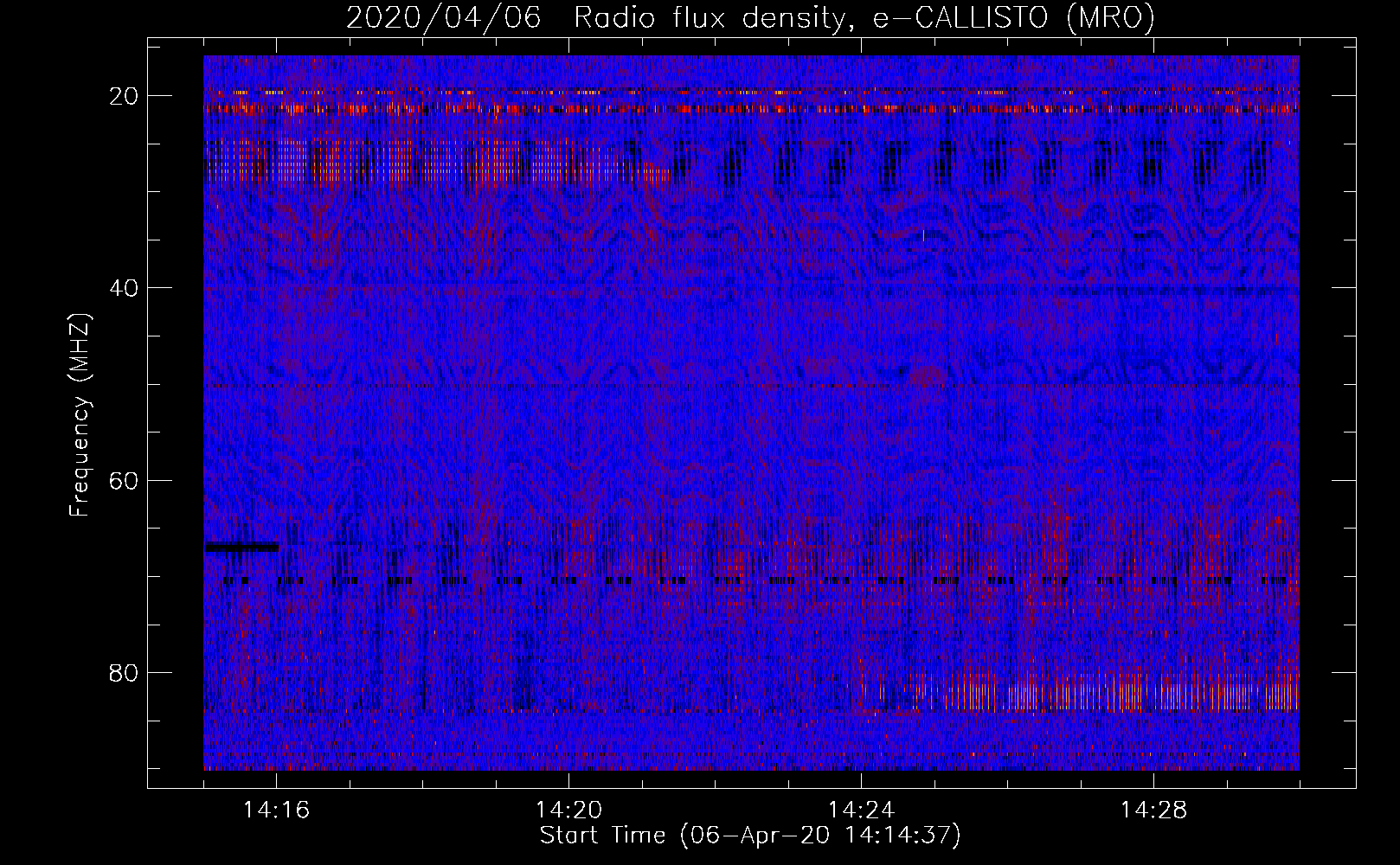Viewport: 1400px width, 865px height.
Task: Click the '14:20' time tick label
Action: click(x=568, y=811)
